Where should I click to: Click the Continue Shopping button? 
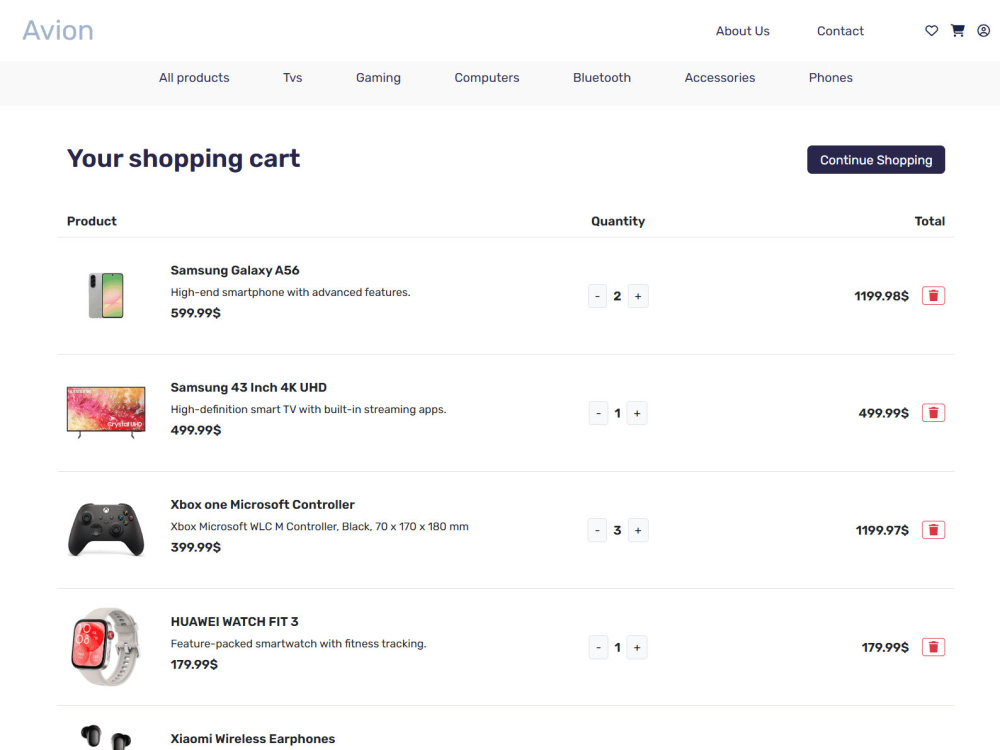click(x=876, y=159)
